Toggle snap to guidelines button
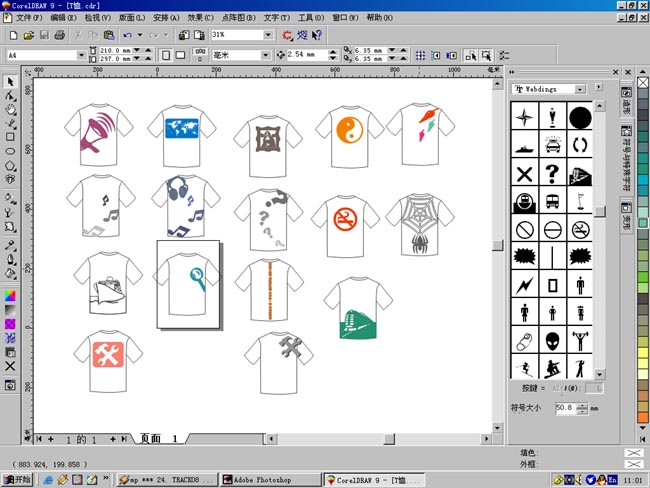Image resolution: width=650 pixels, height=488 pixels. pyautogui.click(x=436, y=55)
